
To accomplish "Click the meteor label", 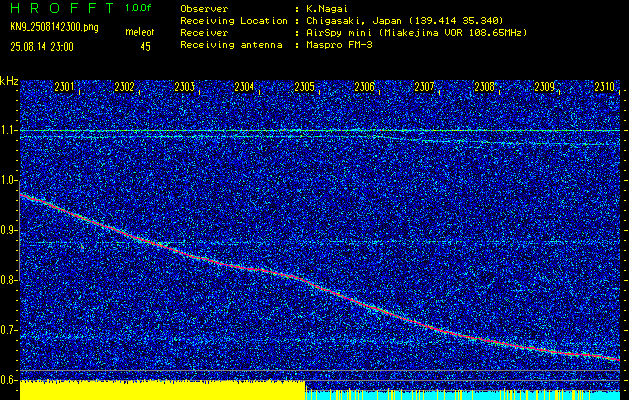I will tap(140, 32).
